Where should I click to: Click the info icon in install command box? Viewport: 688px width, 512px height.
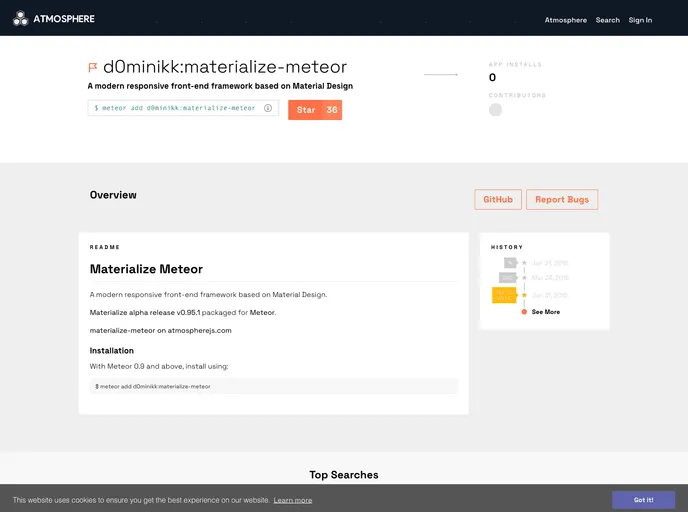268,108
